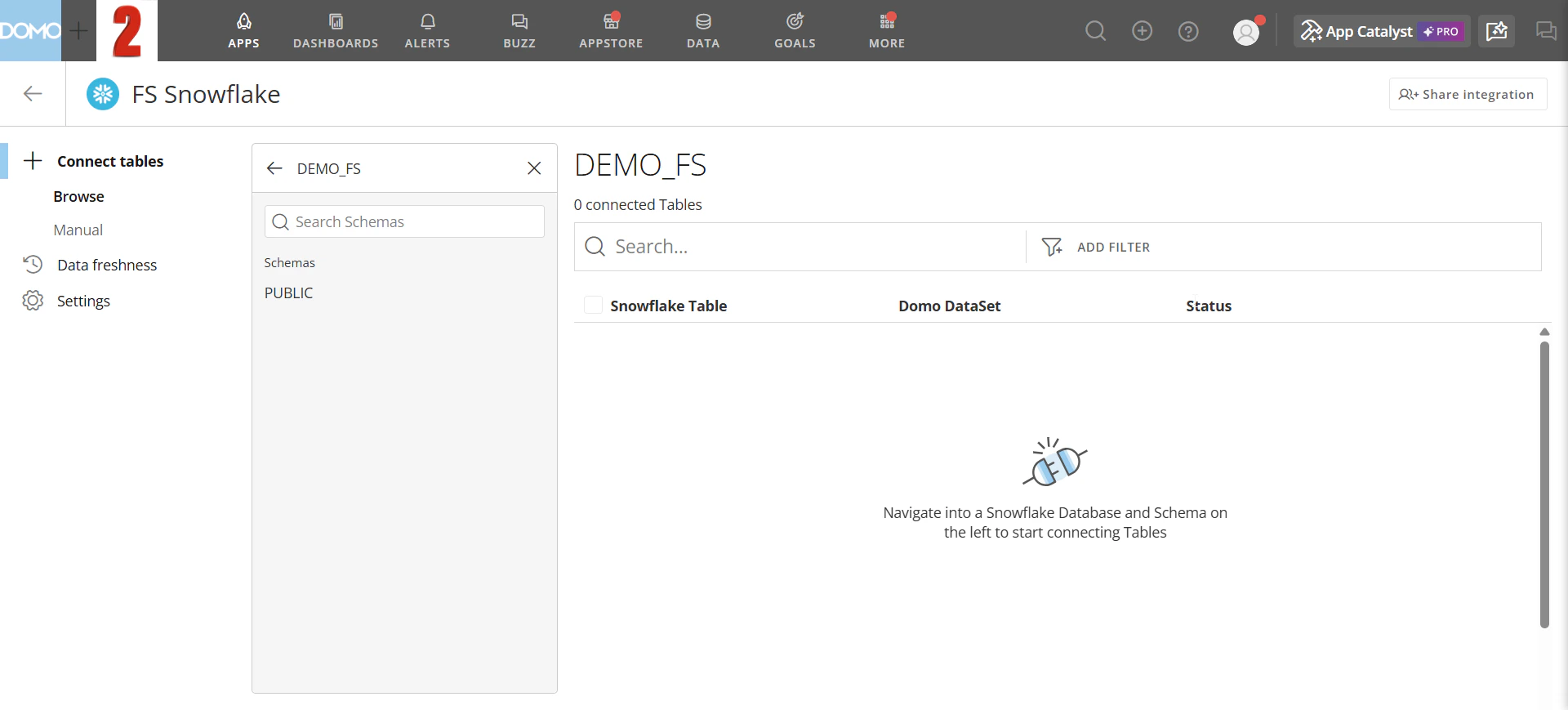1568x710 pixels.
Task: Click the Snowflake integration logo
Action: (103, 94)
